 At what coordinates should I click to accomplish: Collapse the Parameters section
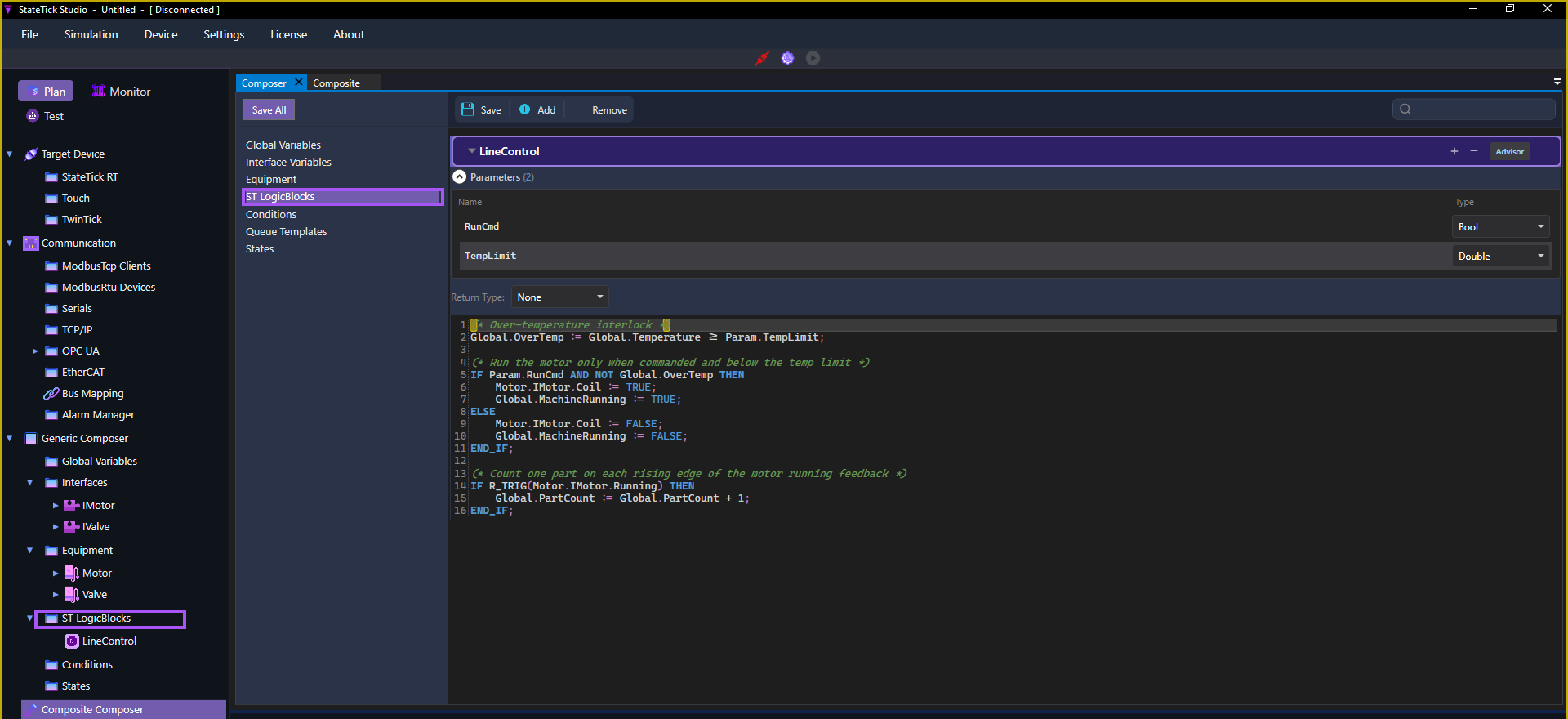click(460, 177)
